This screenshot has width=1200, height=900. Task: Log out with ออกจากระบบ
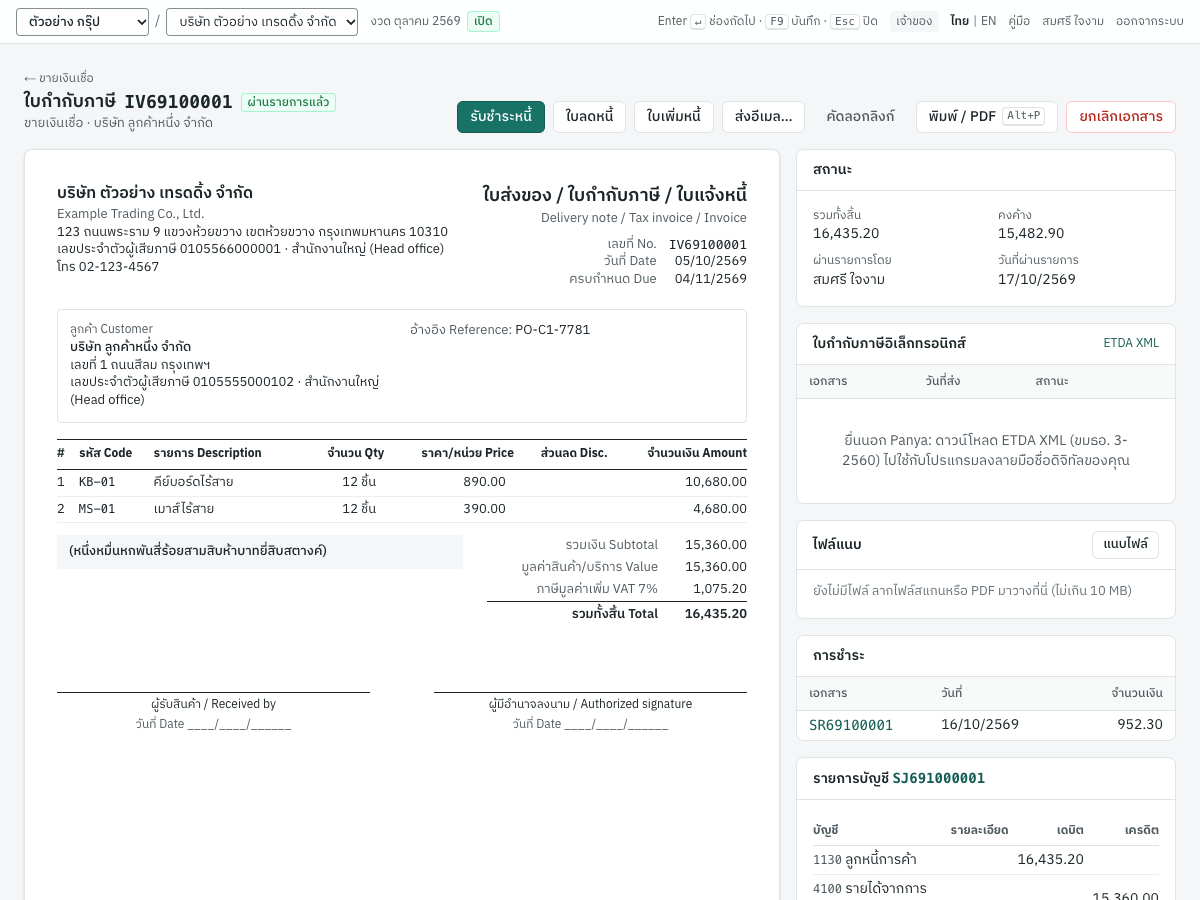click(x=1150, y=21)
